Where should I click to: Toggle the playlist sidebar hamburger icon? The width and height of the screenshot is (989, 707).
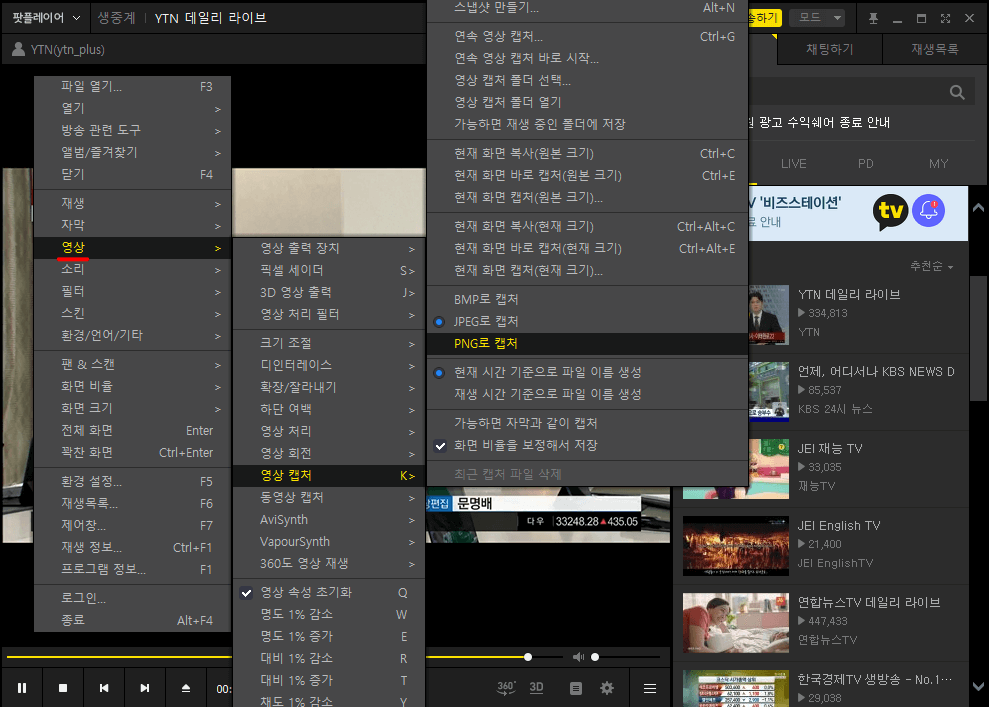pos(650,689)
